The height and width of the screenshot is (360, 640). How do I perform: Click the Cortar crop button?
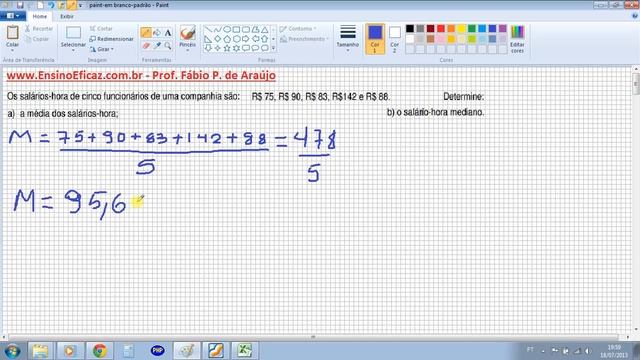coord(101,29)
